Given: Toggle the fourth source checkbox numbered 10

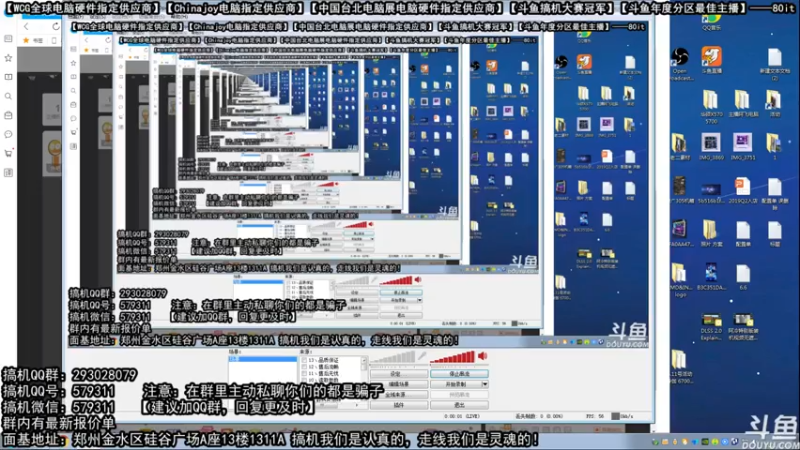Looking at the screenshot, I should coord(304,380).
